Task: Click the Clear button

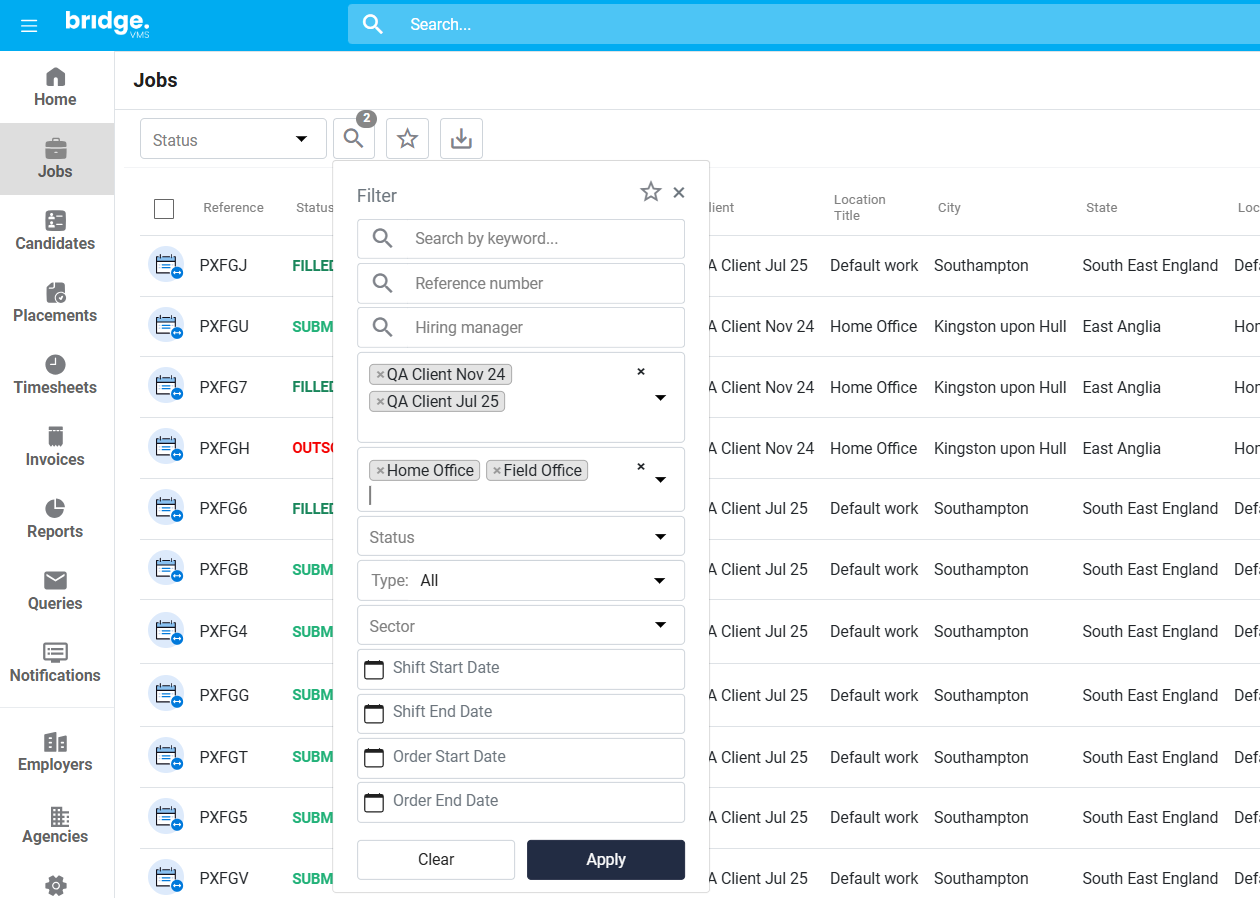Action: 436,860
